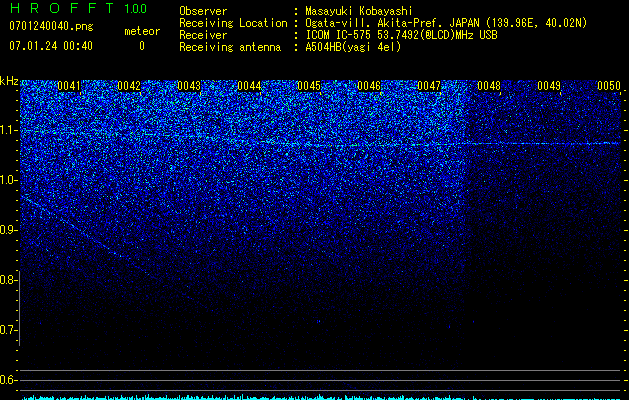Select the 0.7 kHz axis label
Viewport: 629px width, 400px height.
pos(9,330)
